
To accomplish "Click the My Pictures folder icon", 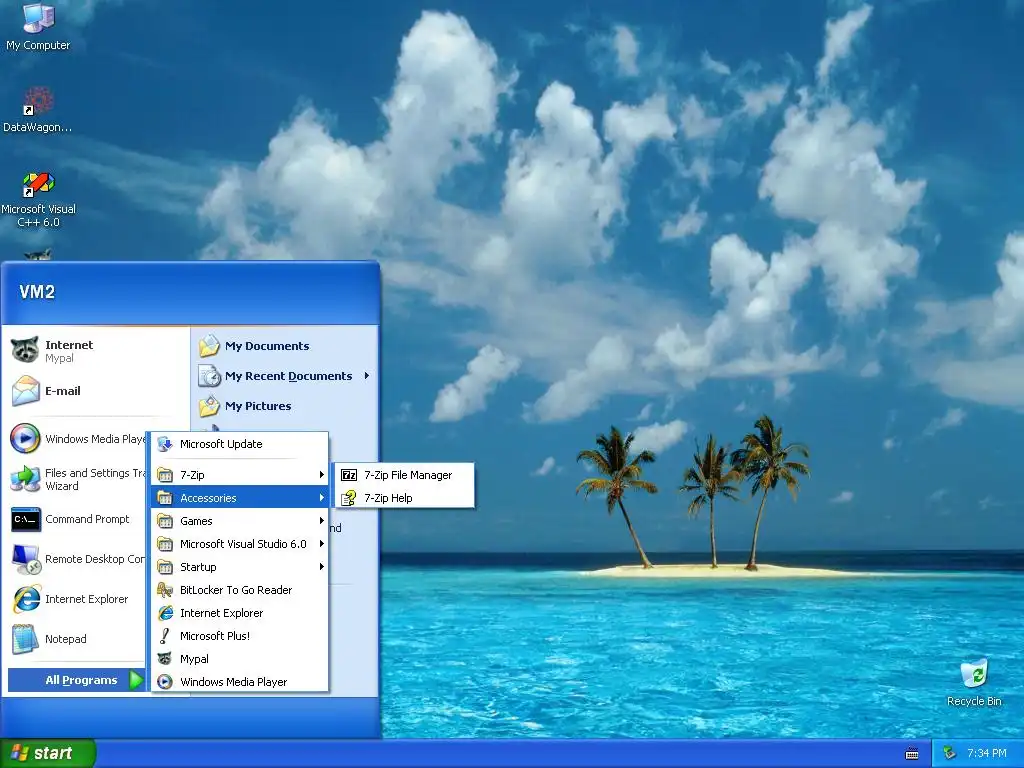I will tap(210, 406).
